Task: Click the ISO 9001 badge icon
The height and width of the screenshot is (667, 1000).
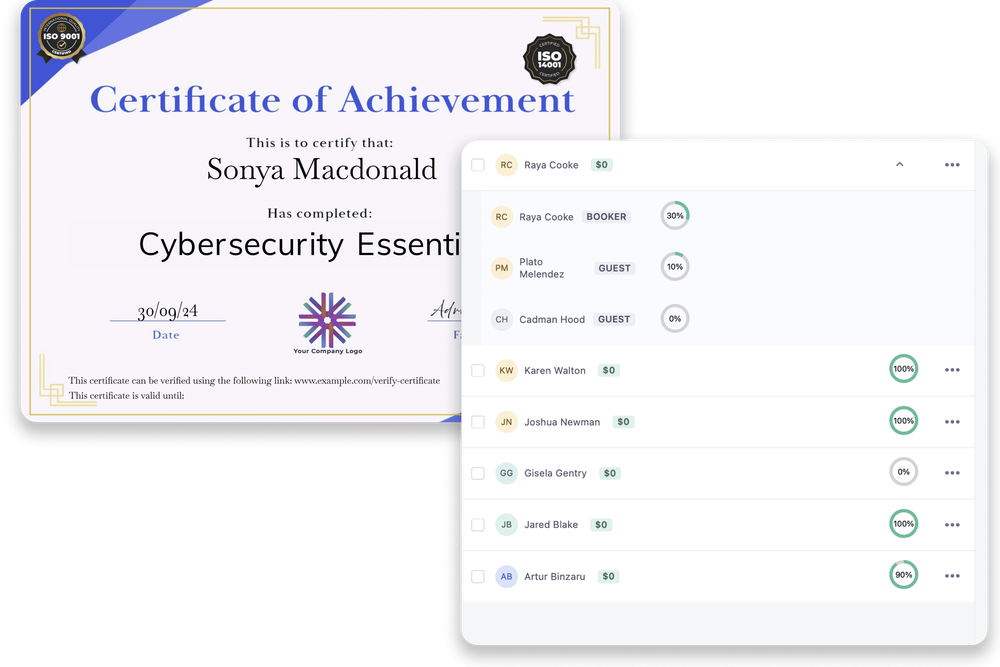Action: pyautogui.click(x=60, y=37)
